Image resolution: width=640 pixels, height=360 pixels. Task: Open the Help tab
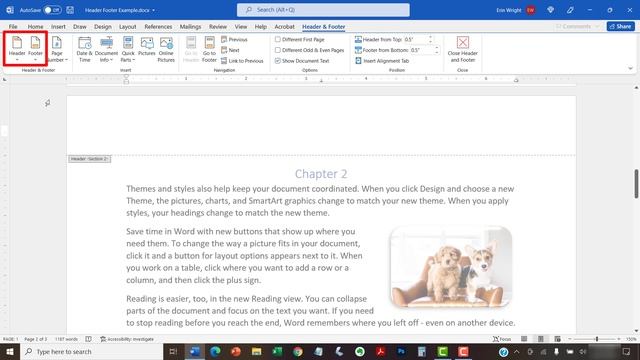click(261, 27)
